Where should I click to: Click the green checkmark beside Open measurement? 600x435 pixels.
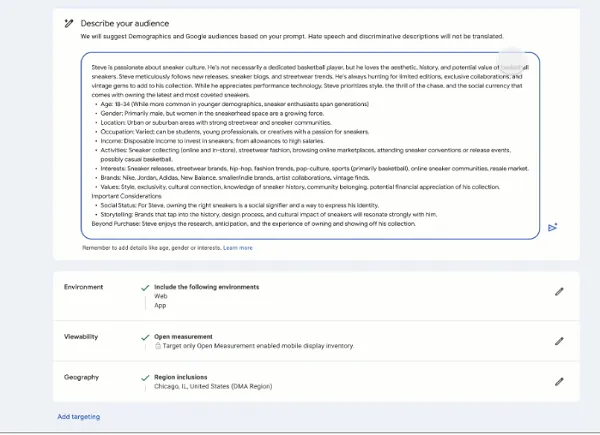click(x=146, y=336)
